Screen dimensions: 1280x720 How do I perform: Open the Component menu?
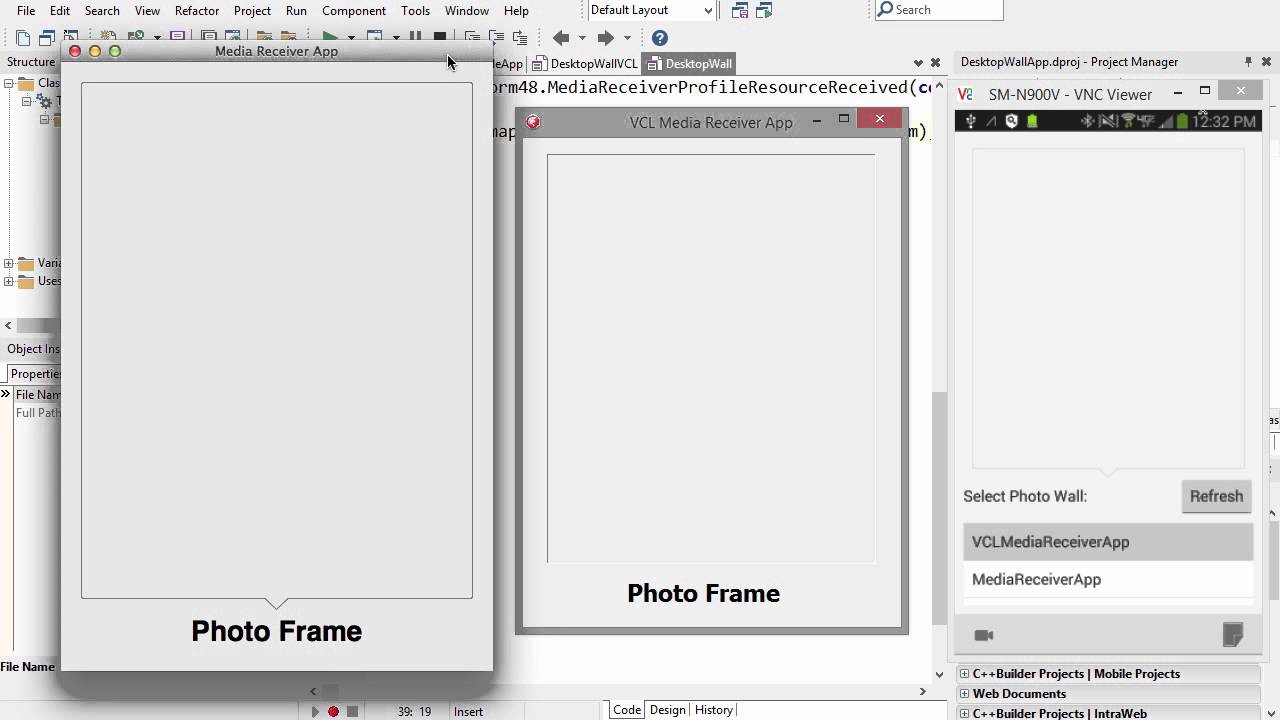pyautogui.click(x=353, y=11)
